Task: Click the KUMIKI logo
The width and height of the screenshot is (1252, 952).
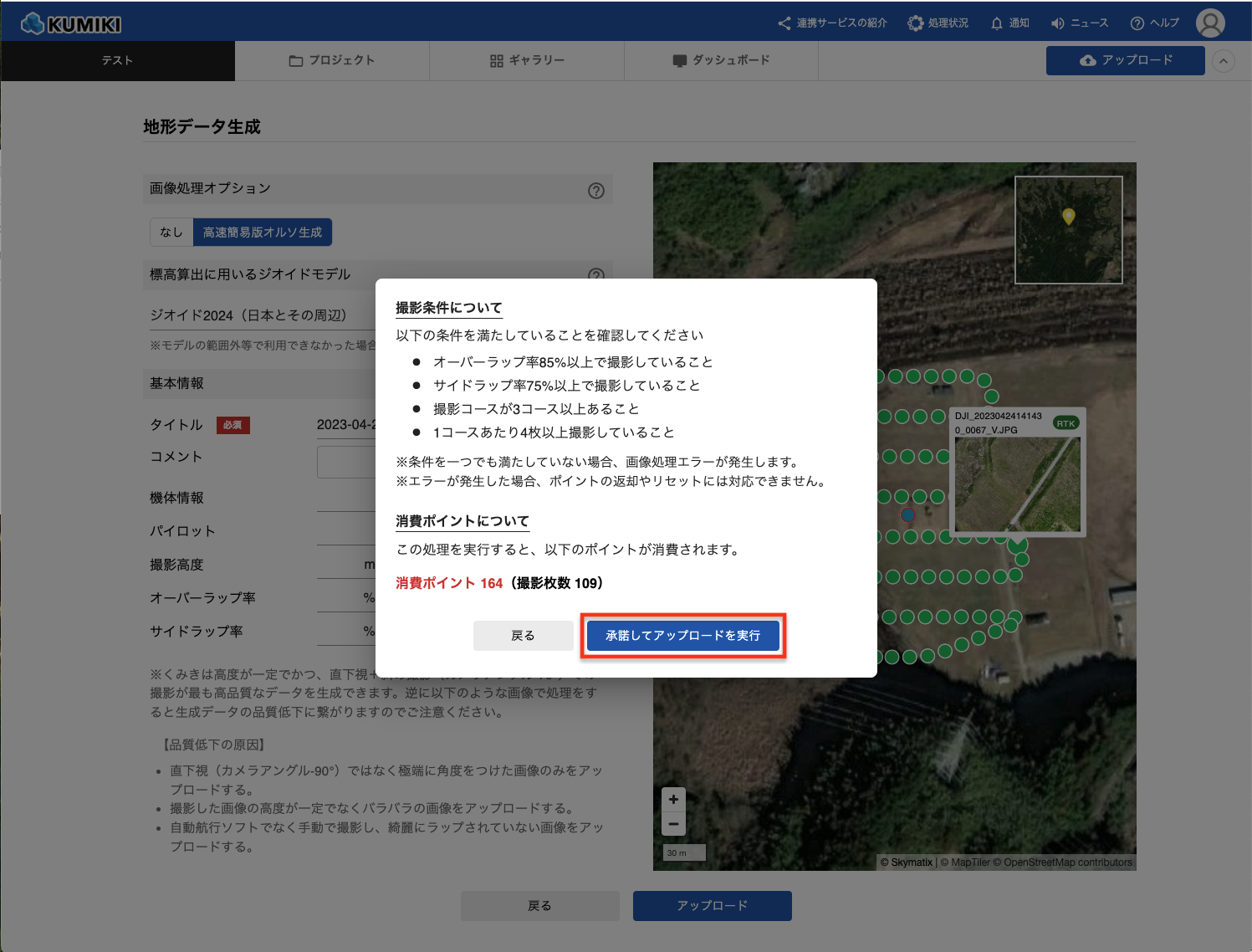Action: [x=71, y=23]
